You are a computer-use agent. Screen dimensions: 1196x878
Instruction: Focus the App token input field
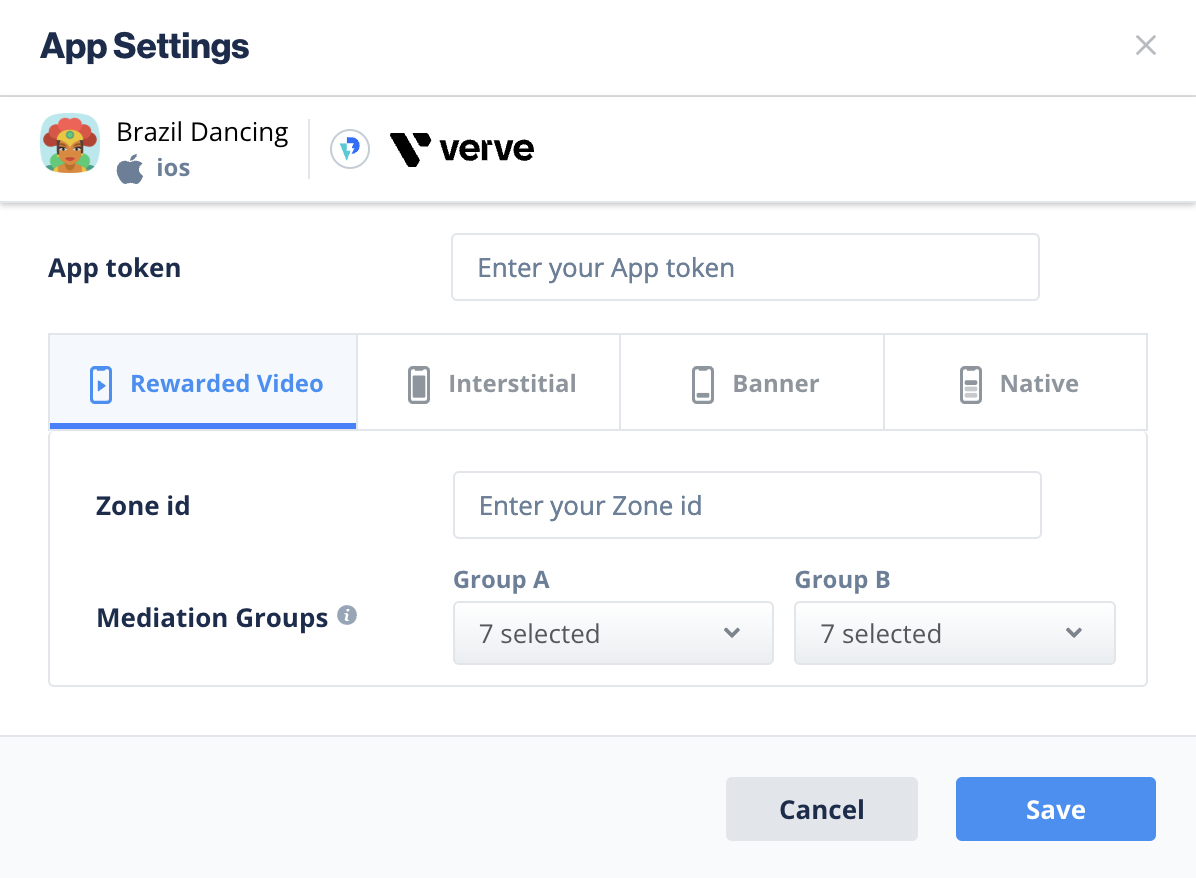click(745, 268)
